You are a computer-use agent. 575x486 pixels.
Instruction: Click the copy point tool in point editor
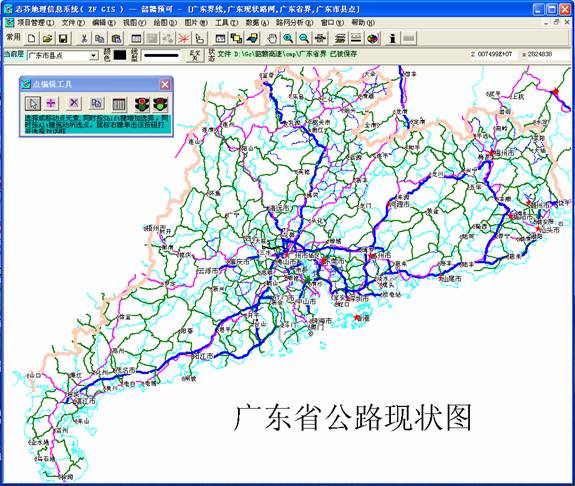[x=96, y=104]
